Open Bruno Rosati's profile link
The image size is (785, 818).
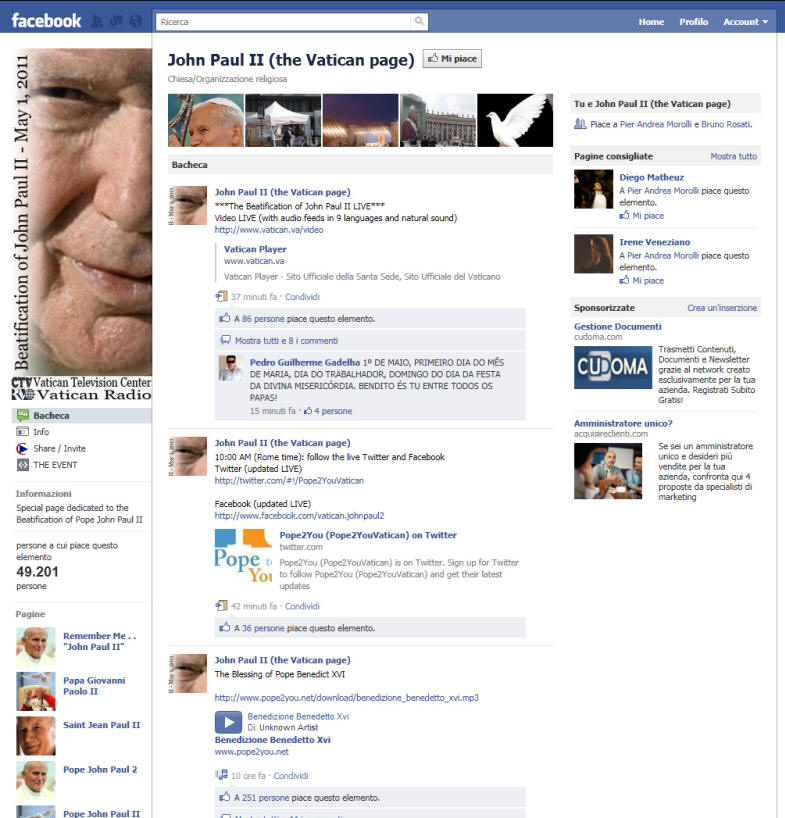(x=726, y=124)
